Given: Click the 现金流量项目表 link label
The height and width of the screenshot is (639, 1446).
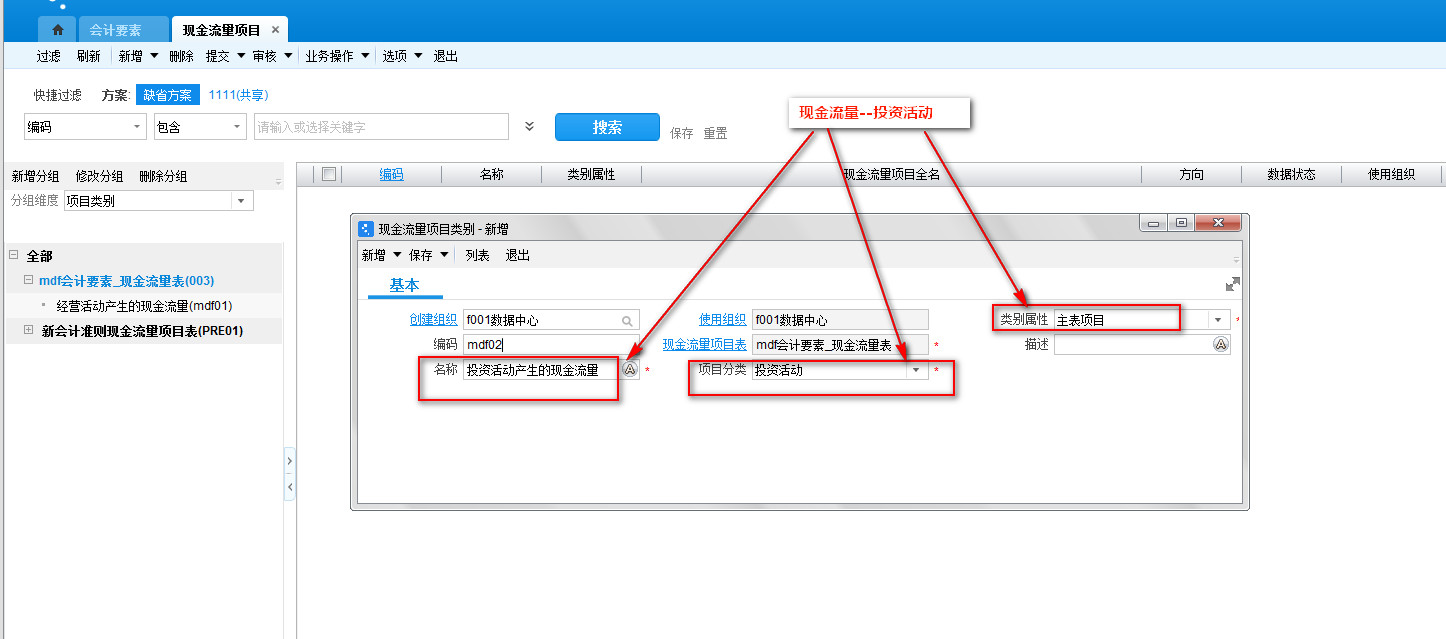Looking at the screenshot, I should tap(704, 345).
